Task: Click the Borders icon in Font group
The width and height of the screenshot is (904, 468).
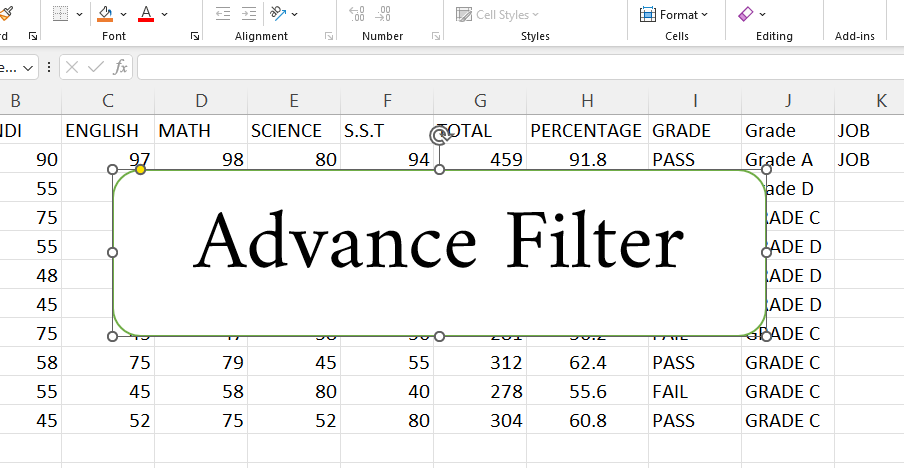Action: (60, 14)
